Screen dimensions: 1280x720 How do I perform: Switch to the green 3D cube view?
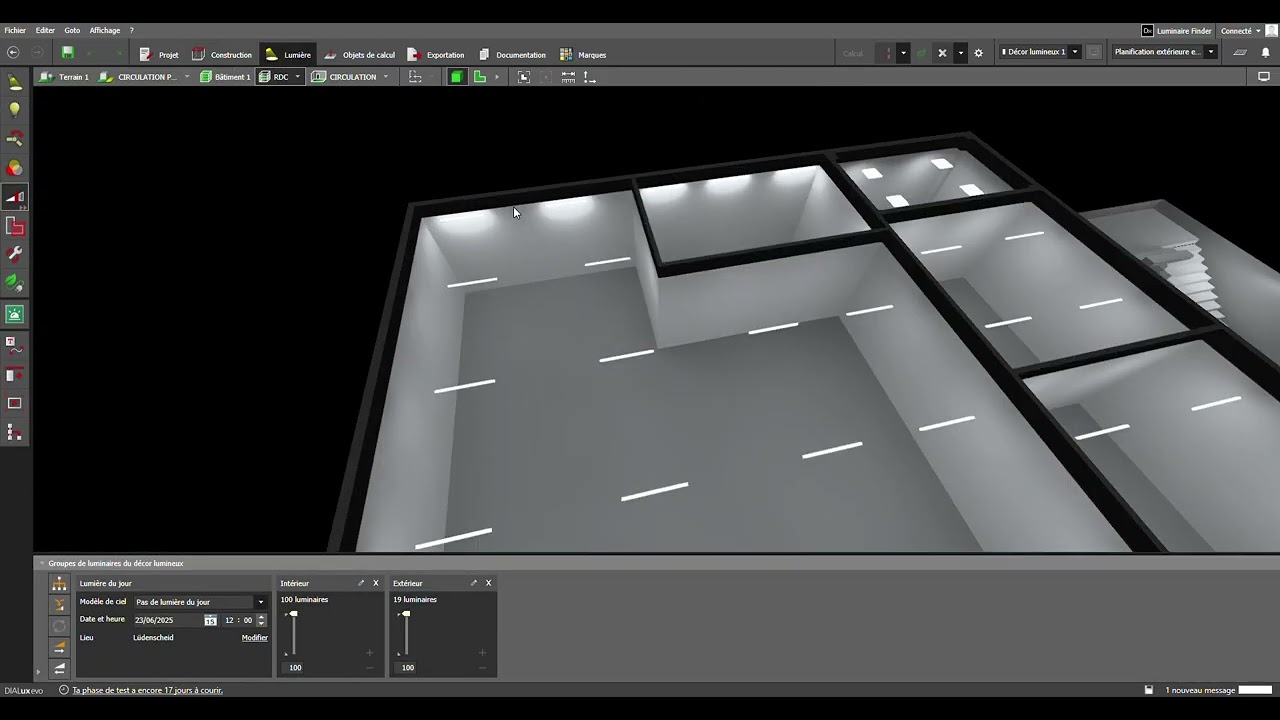(457, 77)
